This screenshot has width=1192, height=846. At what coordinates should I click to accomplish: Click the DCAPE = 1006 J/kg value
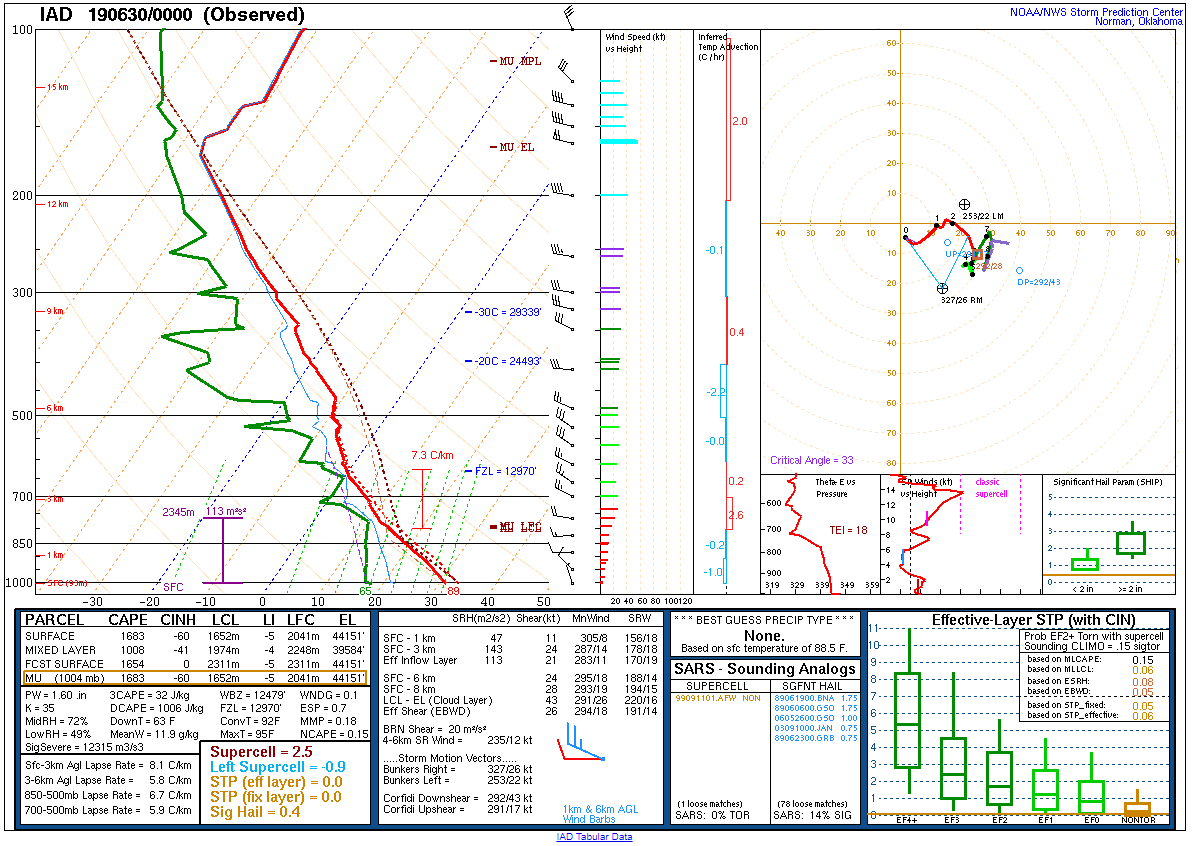pos(157,708)
